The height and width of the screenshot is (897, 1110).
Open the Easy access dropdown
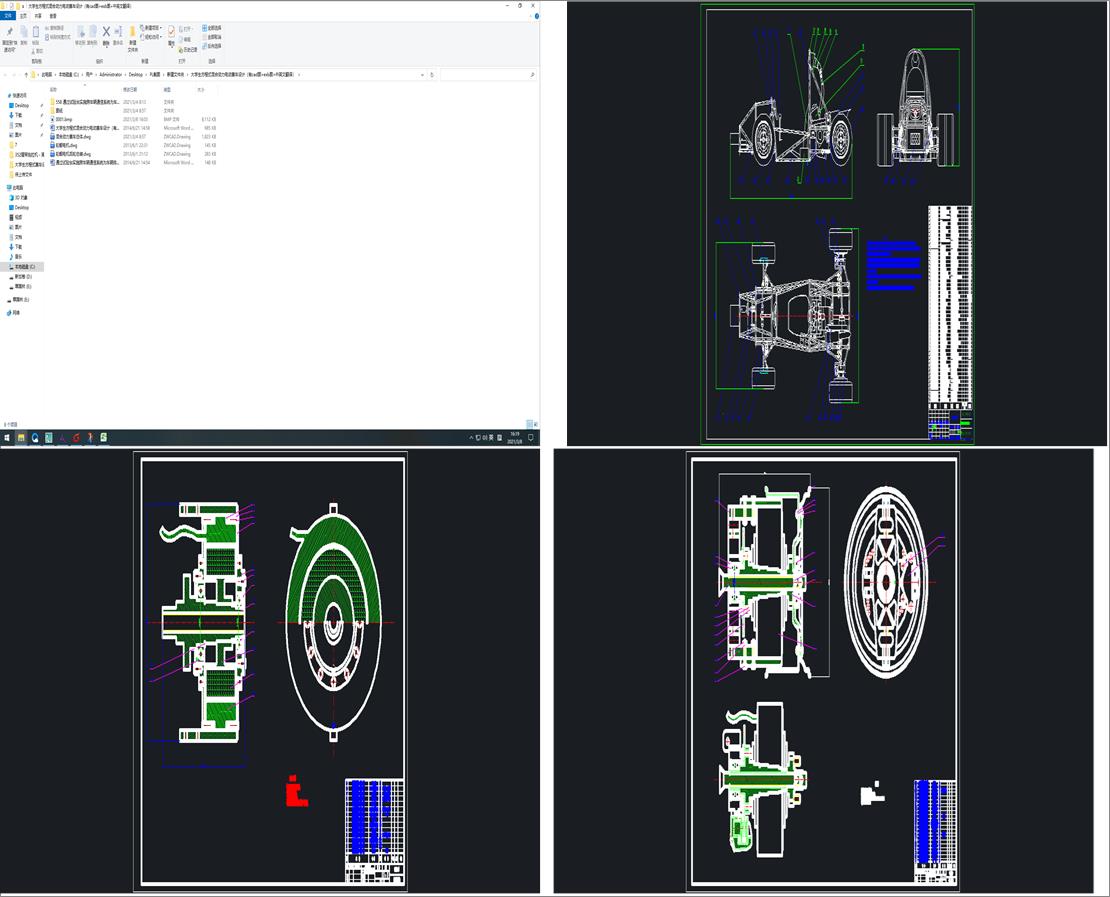tap(151, 37)
